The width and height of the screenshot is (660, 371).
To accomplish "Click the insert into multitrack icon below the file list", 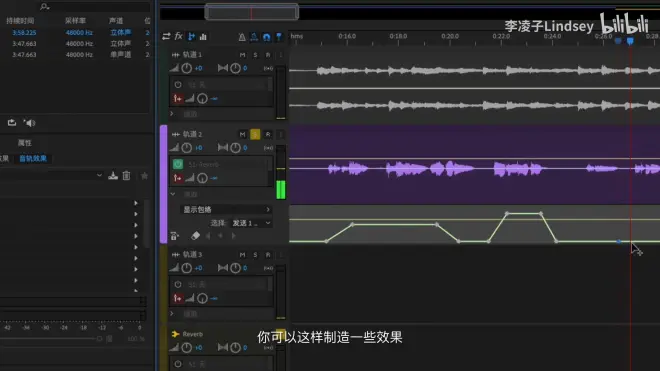I will click(x=12, y=123).
